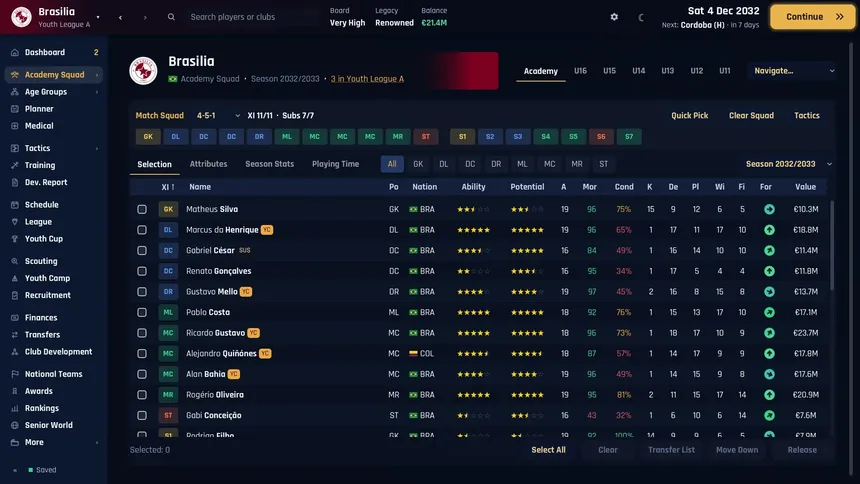Viewport: 860px width, 484px height.
Task: Expand the More sidebar chevron
Action: click(x=97, y=442)
